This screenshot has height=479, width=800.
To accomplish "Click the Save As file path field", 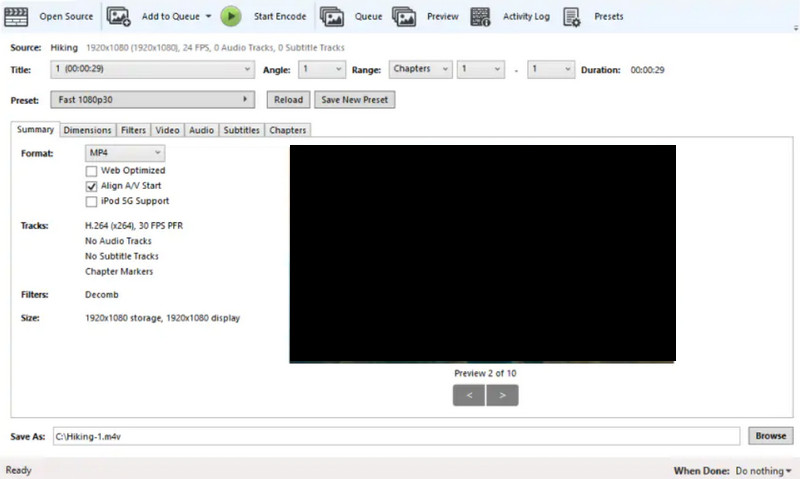I will tap(395, 436).
